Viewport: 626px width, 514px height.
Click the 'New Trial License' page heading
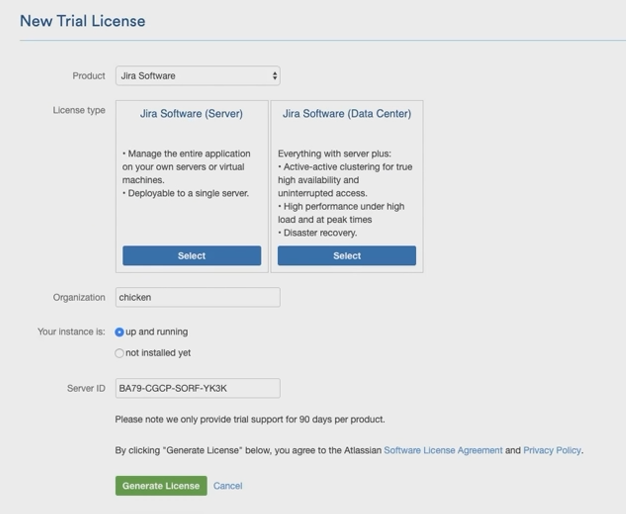point(83,21)
